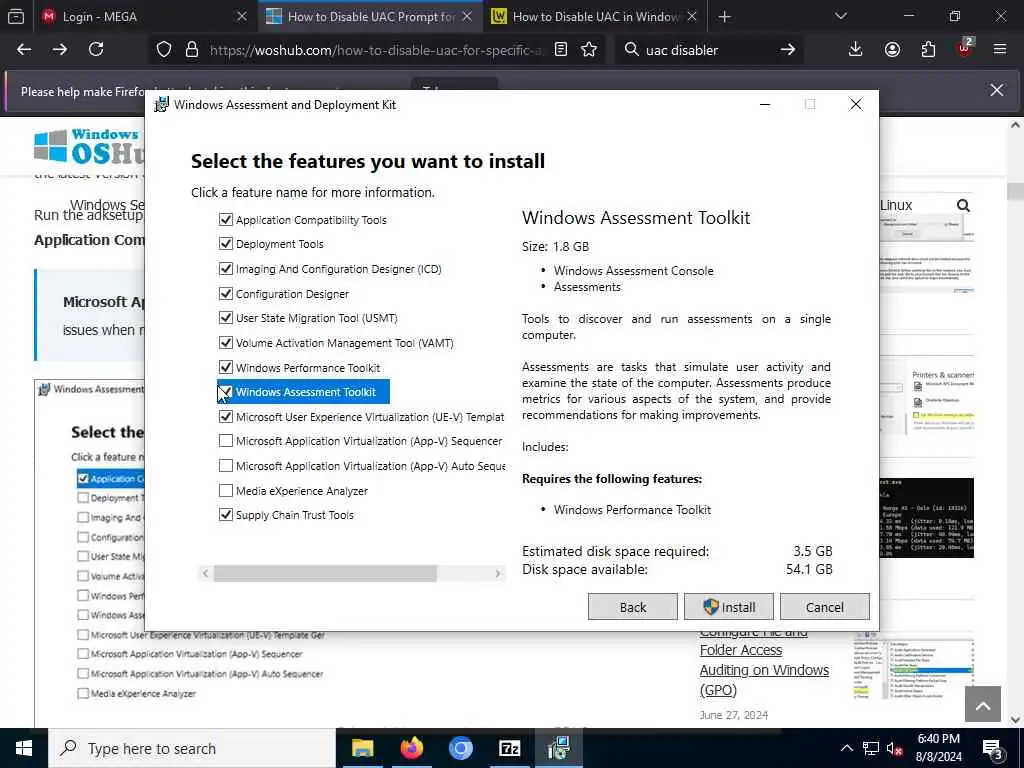Click the site padlock icon
Viewport: 1024px width, 768px height.
tap(191, 50)
